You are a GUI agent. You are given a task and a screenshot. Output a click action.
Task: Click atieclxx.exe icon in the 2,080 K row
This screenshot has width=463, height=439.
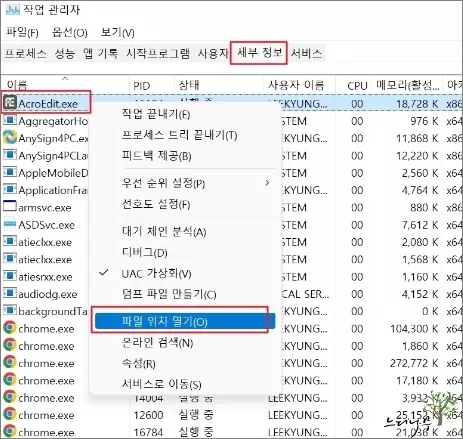pos(10,241)
